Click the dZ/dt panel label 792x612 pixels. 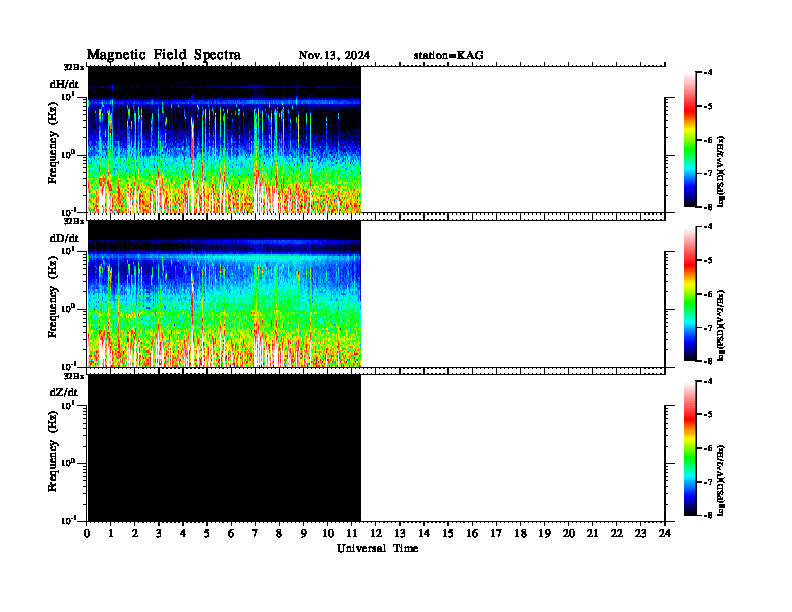tap(64, 392)
